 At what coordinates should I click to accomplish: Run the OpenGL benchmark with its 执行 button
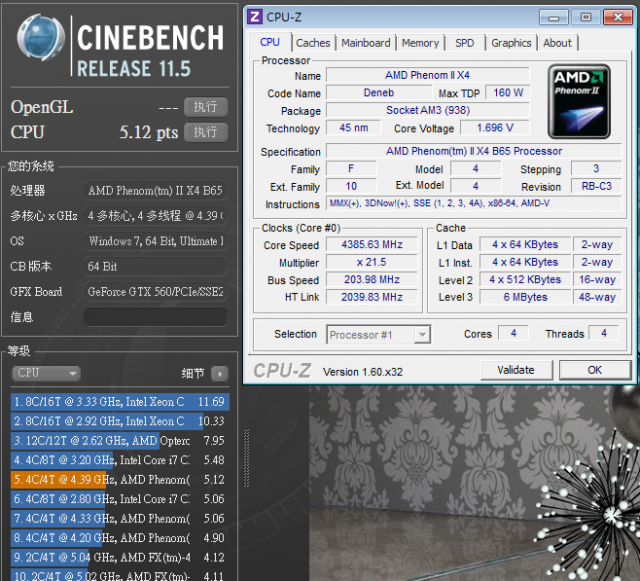(x=206, y=107)
